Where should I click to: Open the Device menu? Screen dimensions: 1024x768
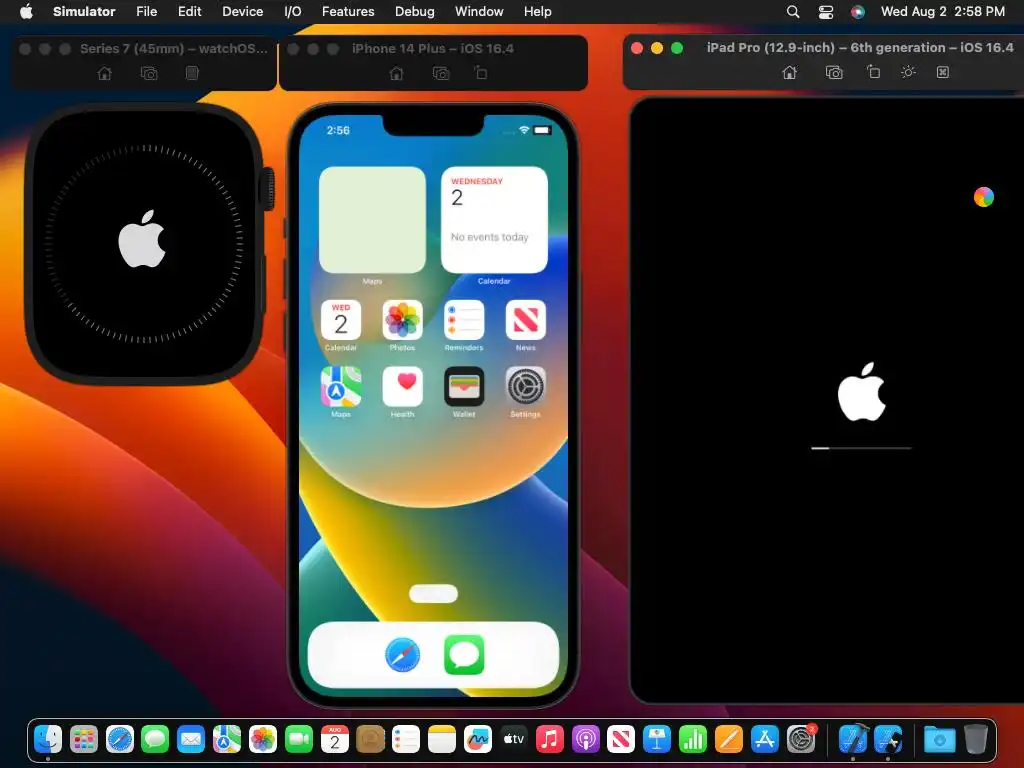(x=242, y=11)
